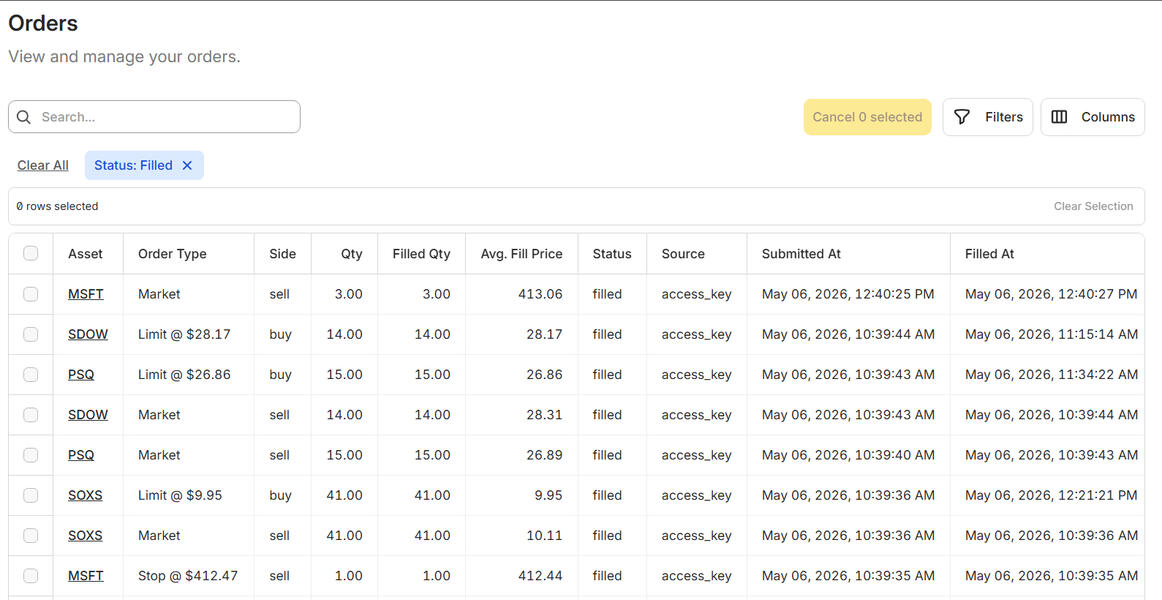The width and height of the screenshot is (1162, 600).
Task: Check the SDOW Limit @ $28.17 row
Action: click(x=30, y=334)
